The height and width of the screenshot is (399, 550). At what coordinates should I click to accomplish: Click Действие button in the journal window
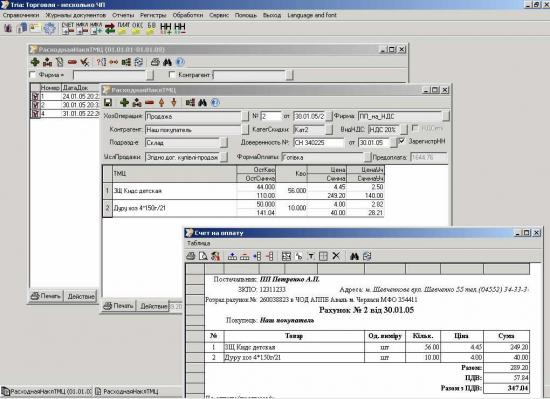pyautogui.click(x=81, y=296)
